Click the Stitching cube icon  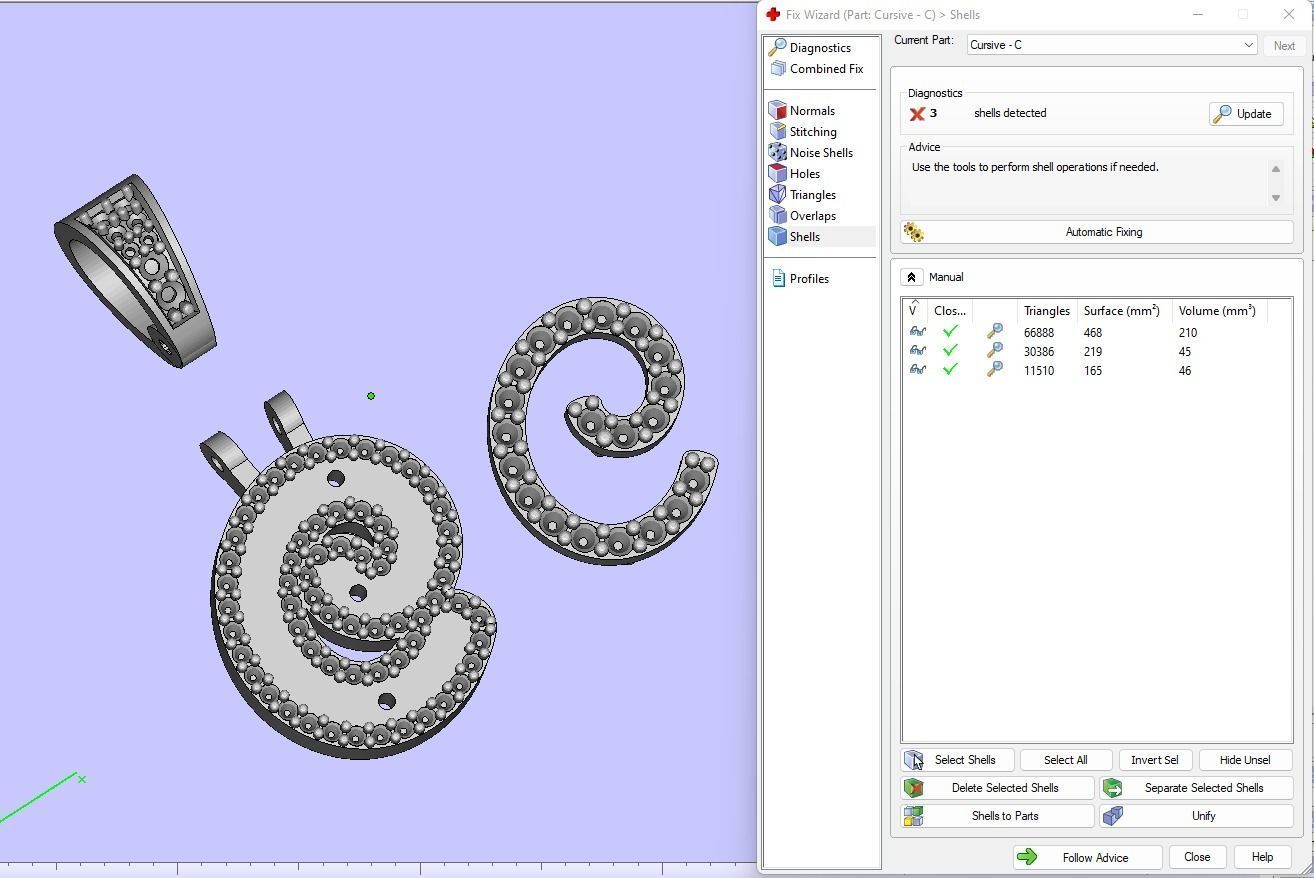coord(777,131)
